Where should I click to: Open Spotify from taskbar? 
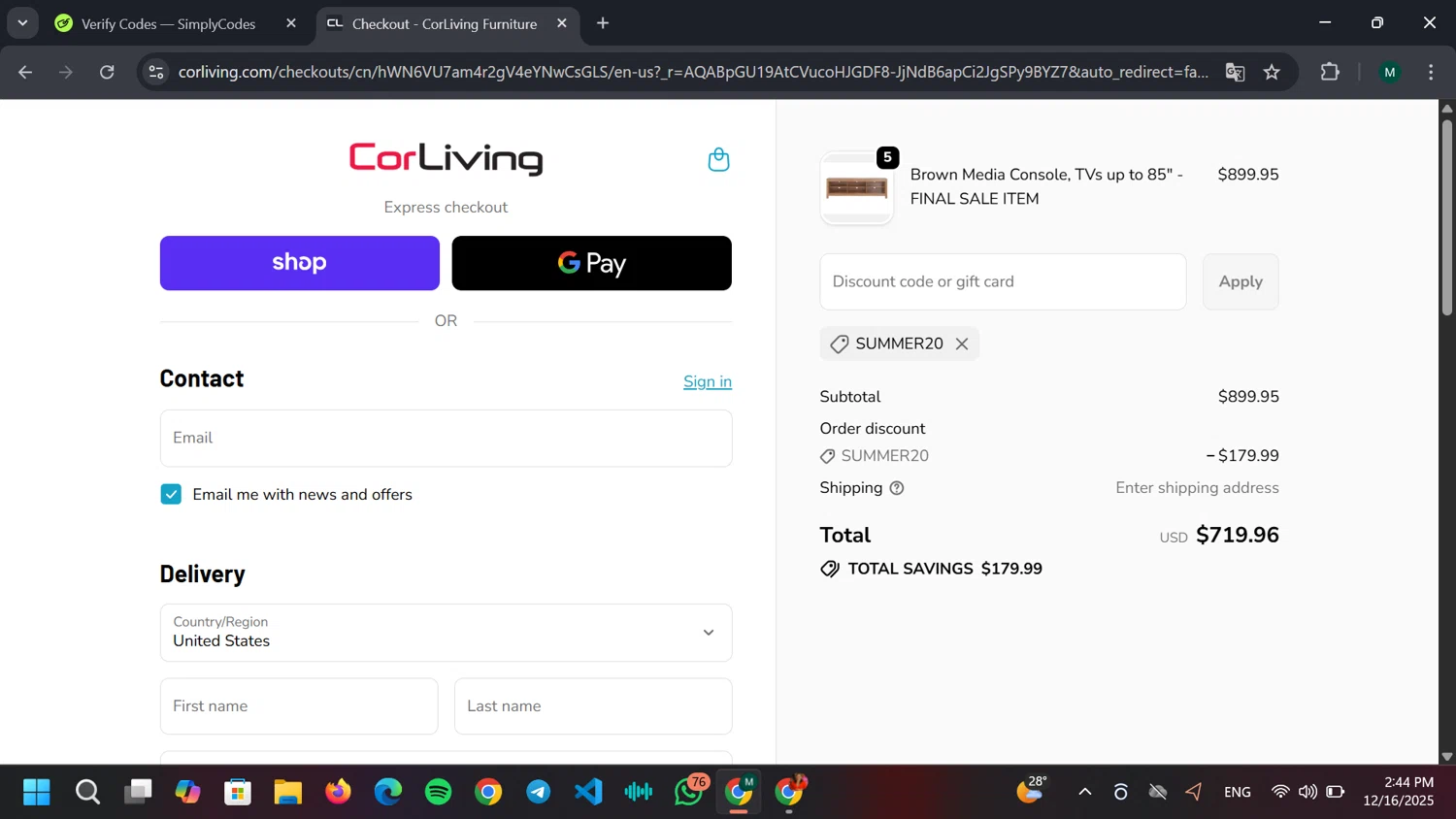[439, 792]
